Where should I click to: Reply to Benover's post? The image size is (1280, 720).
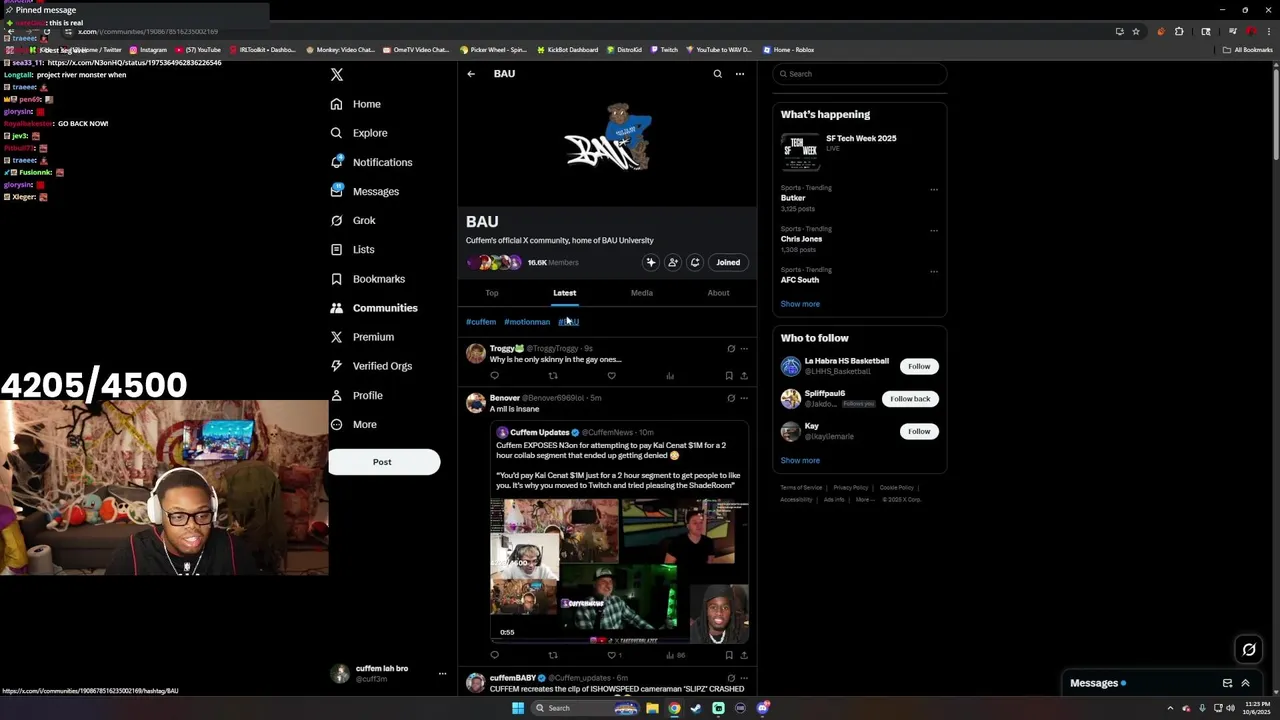[494, 655]
